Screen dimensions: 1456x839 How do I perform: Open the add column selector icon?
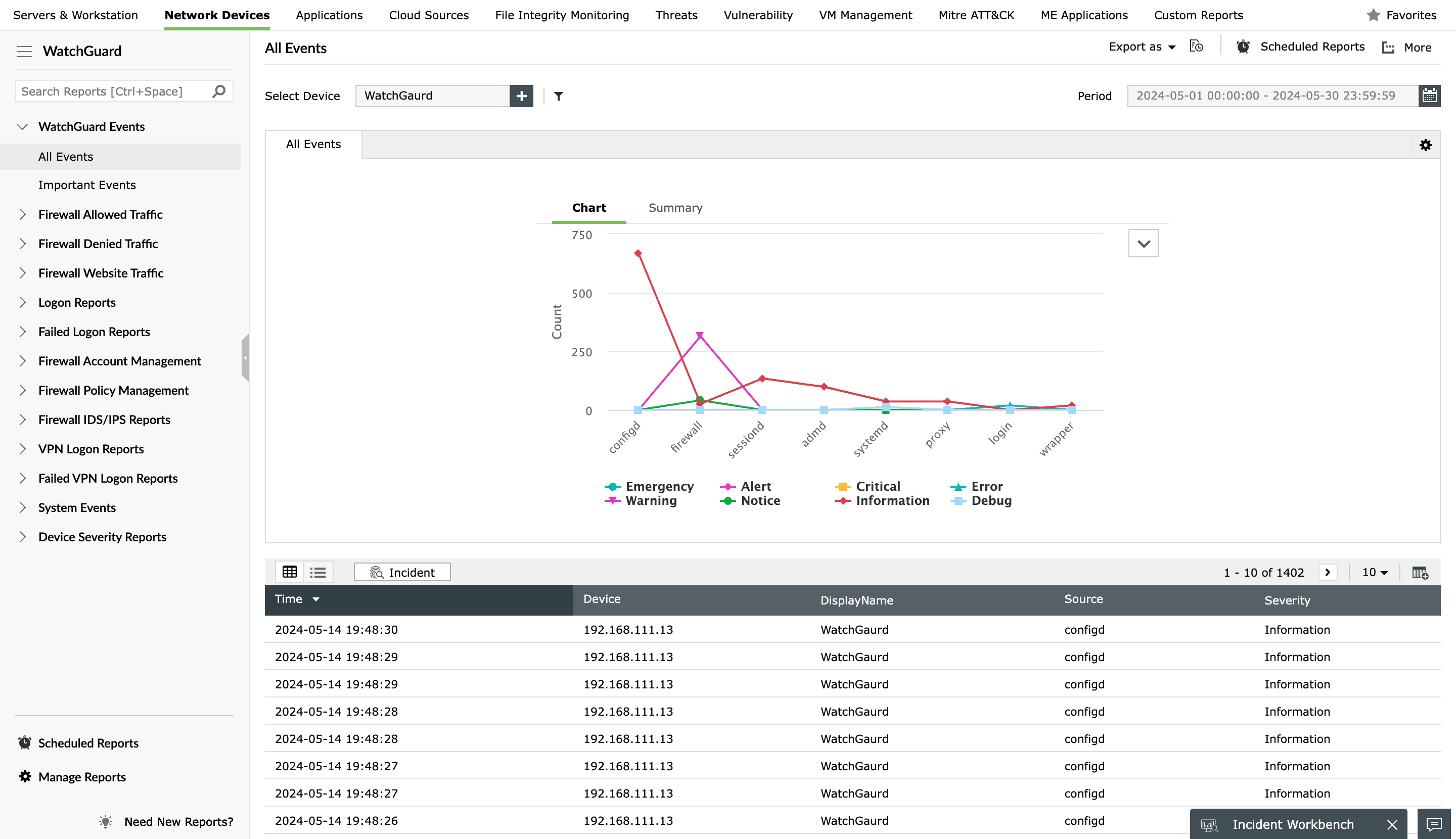(x=1420, y=572)
